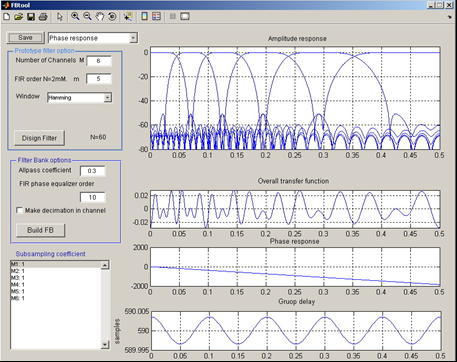Click the Hide Plot Tools icon

[x=173, y=16]
